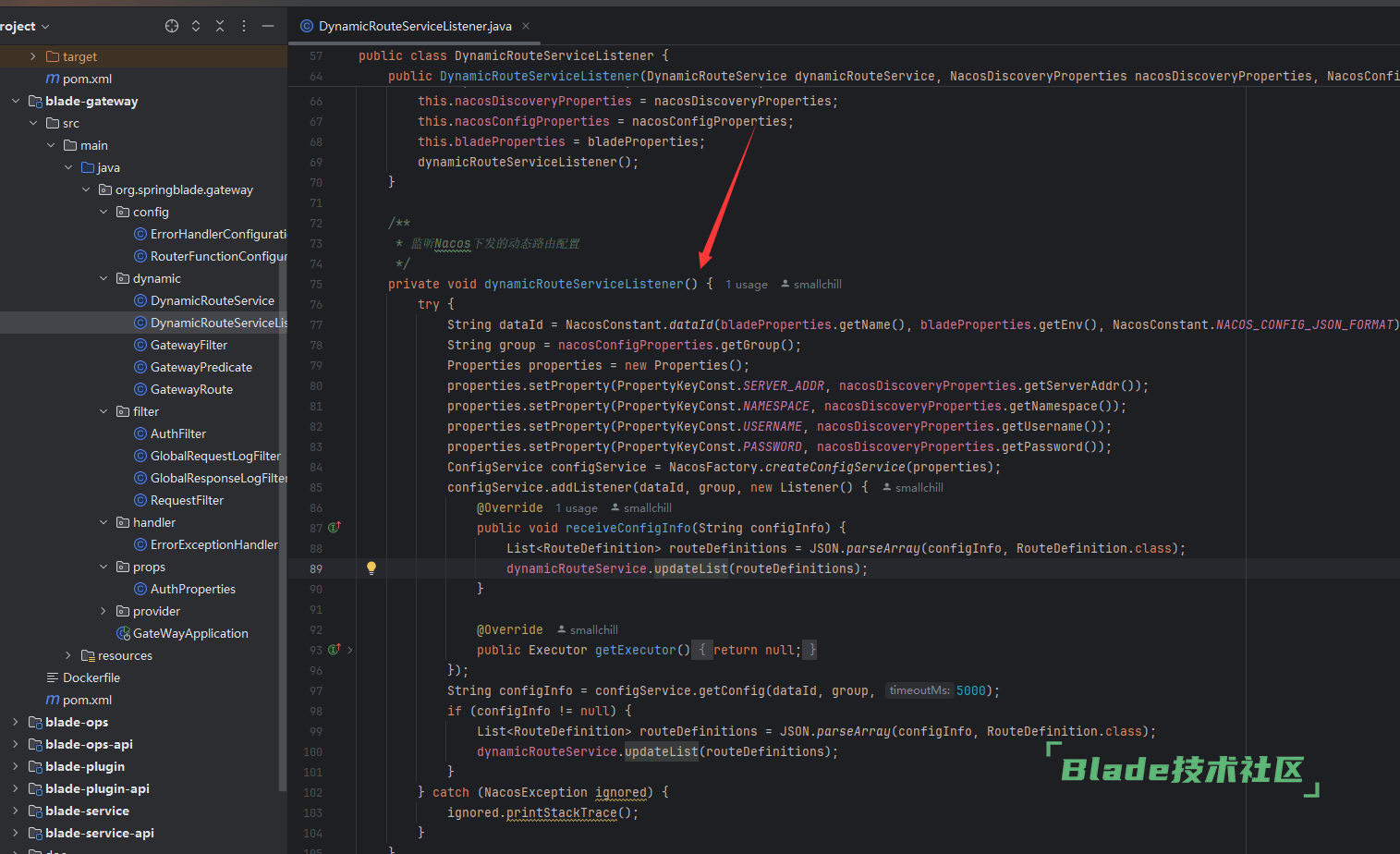The image size is (1400, 854).
Task: Select GatewayPredicate class in tree
Action: tap(193, 367)
